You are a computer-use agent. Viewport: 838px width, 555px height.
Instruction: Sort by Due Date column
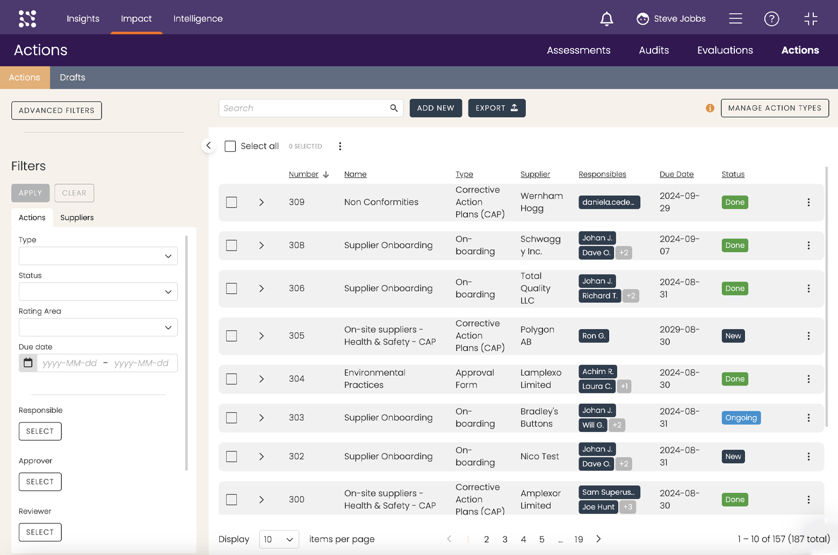676,174
